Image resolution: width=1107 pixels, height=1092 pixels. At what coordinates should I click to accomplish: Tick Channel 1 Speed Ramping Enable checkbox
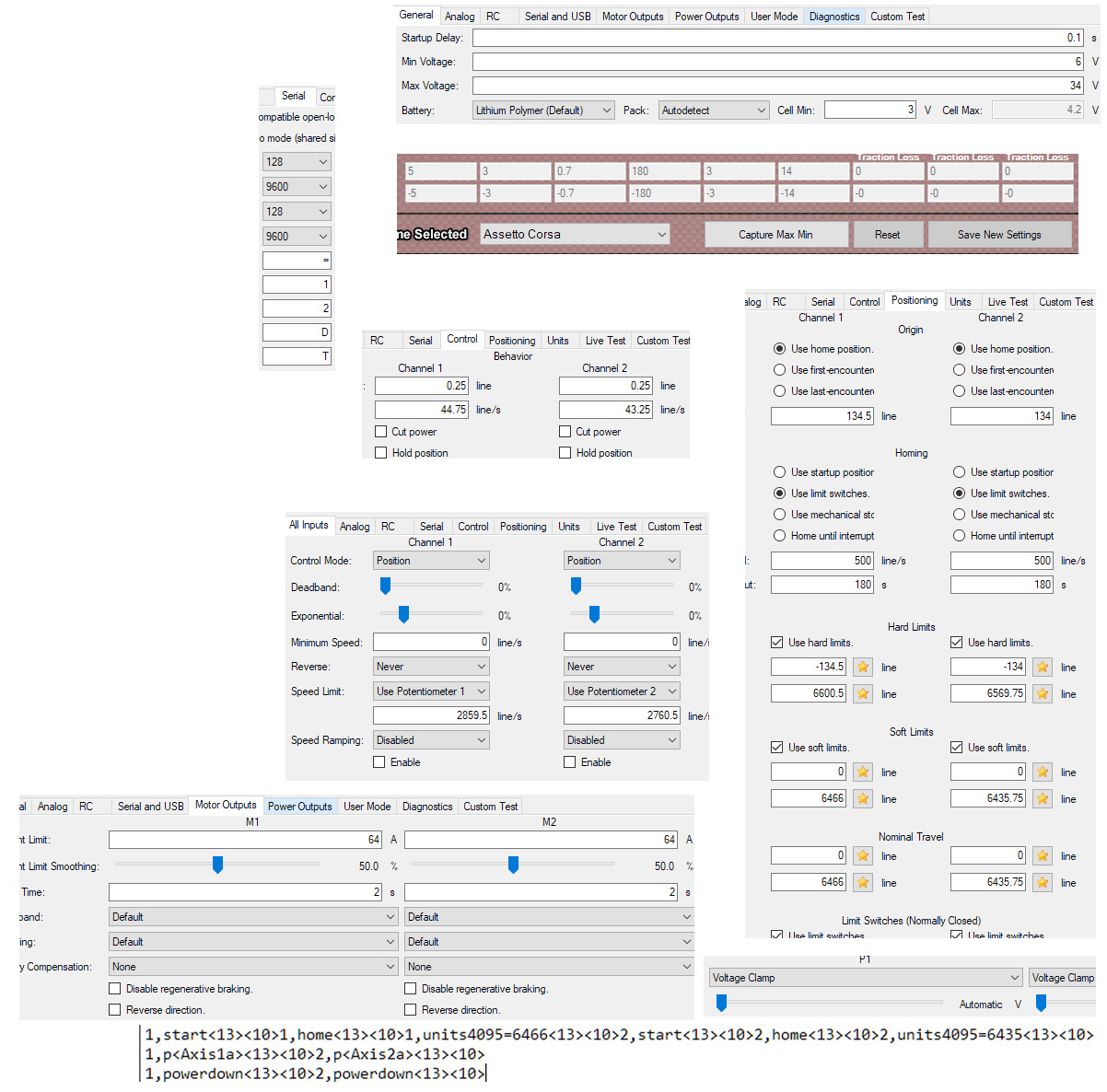pyautogui.click(x=379, y=762)
